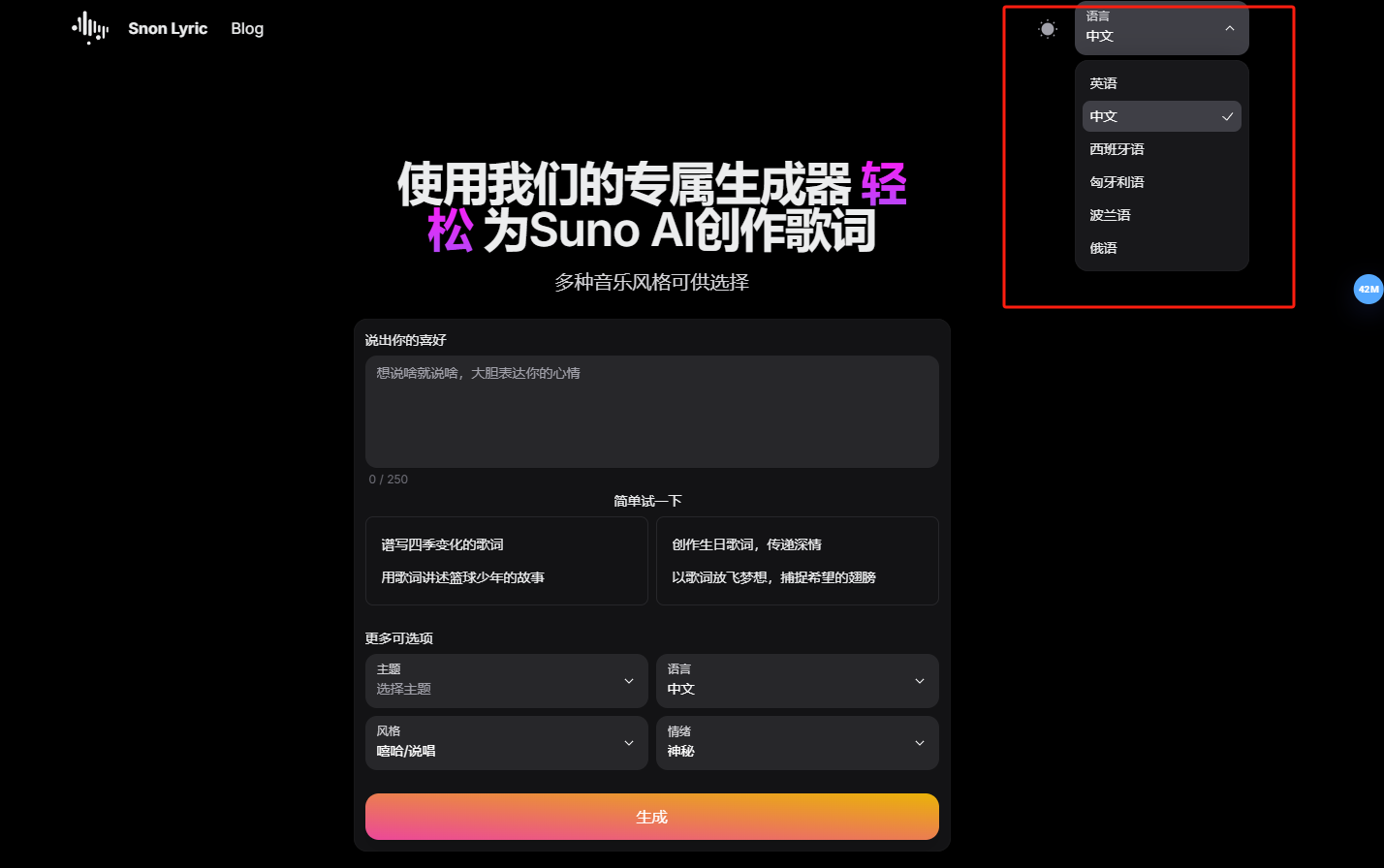
Task: Choose 俄语 from the language menu
Action: pos(1162,248)
